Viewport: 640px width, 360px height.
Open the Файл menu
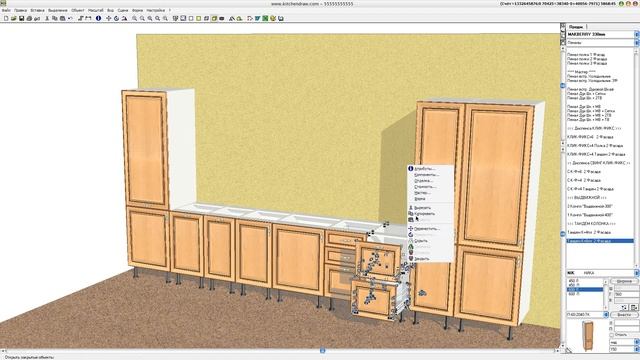pyautogui.click(x=6, y=10)
